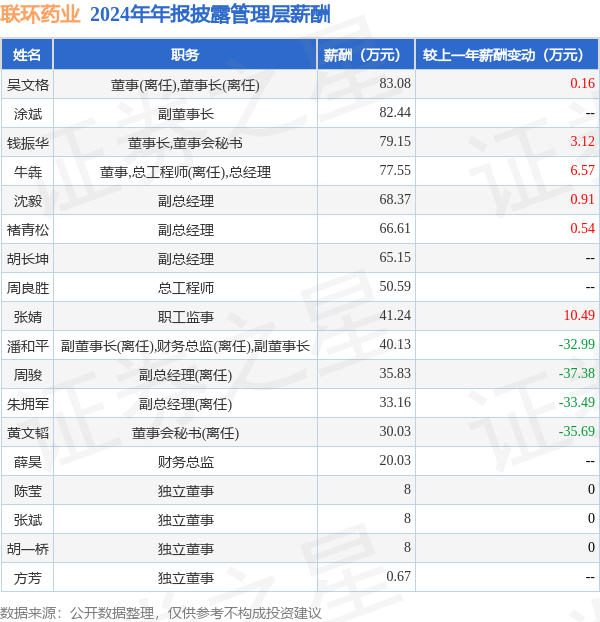Click the name 胡一桥

pyautogui.click(x=27, y=549)
